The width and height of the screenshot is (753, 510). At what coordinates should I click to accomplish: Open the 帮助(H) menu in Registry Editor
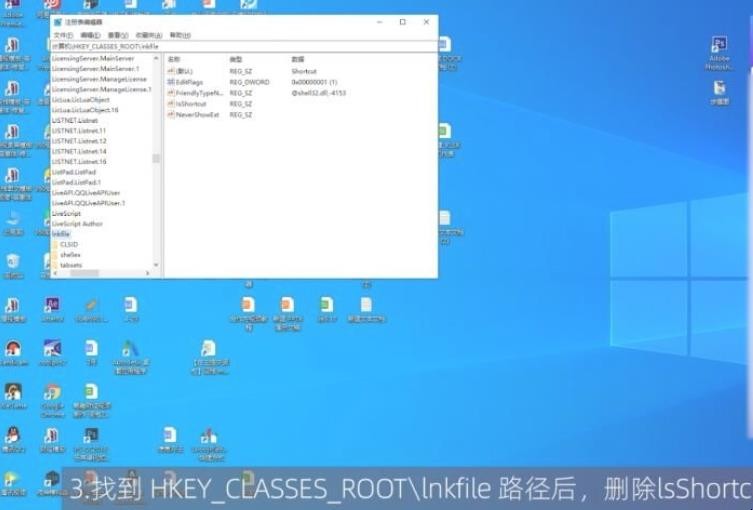click(180, 36)
